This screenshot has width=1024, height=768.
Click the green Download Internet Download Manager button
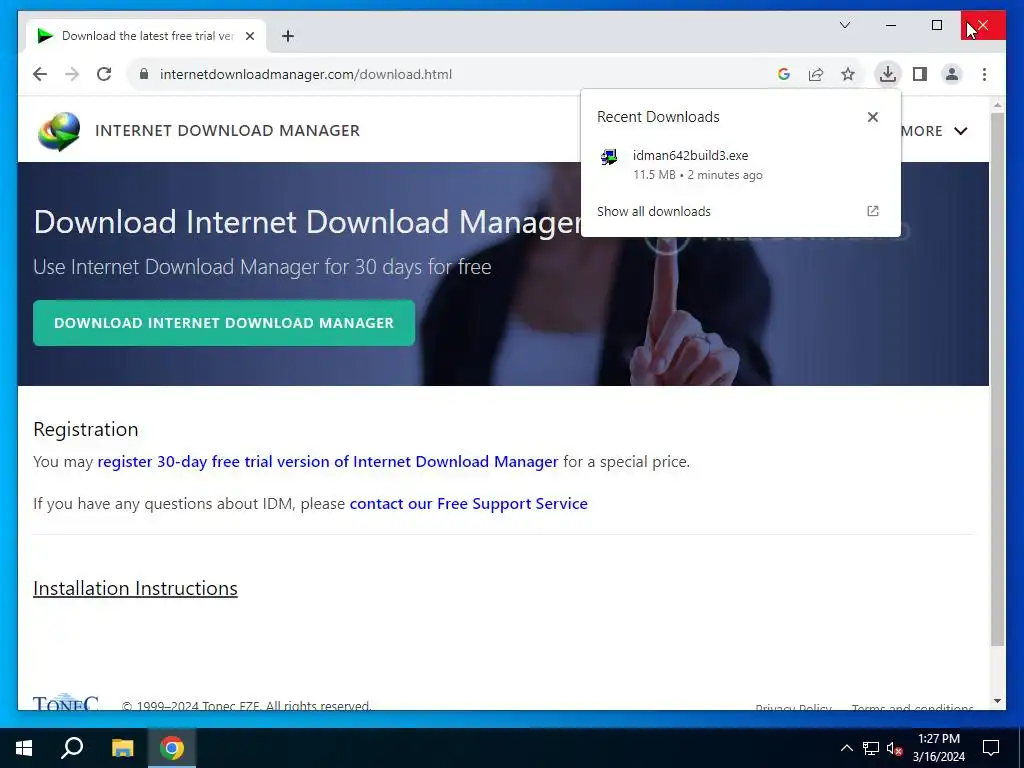[x=224, y=323]
